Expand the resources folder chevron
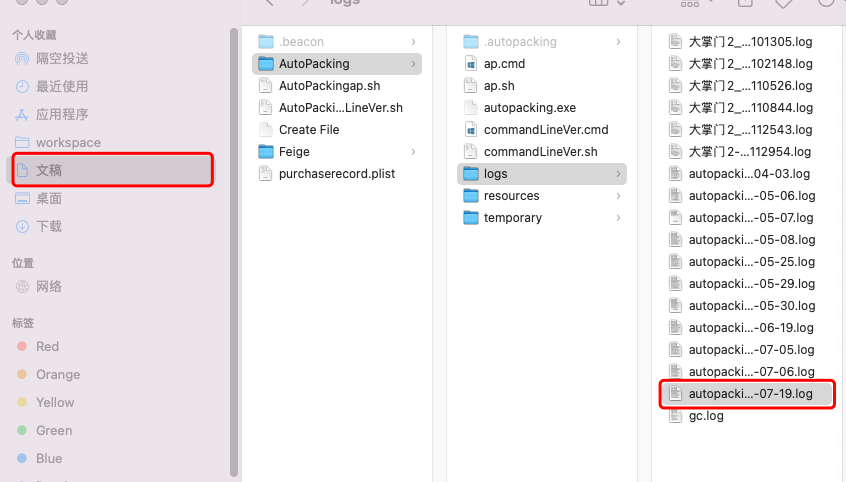This screenshot has width=846, height=482. point(619,196)
